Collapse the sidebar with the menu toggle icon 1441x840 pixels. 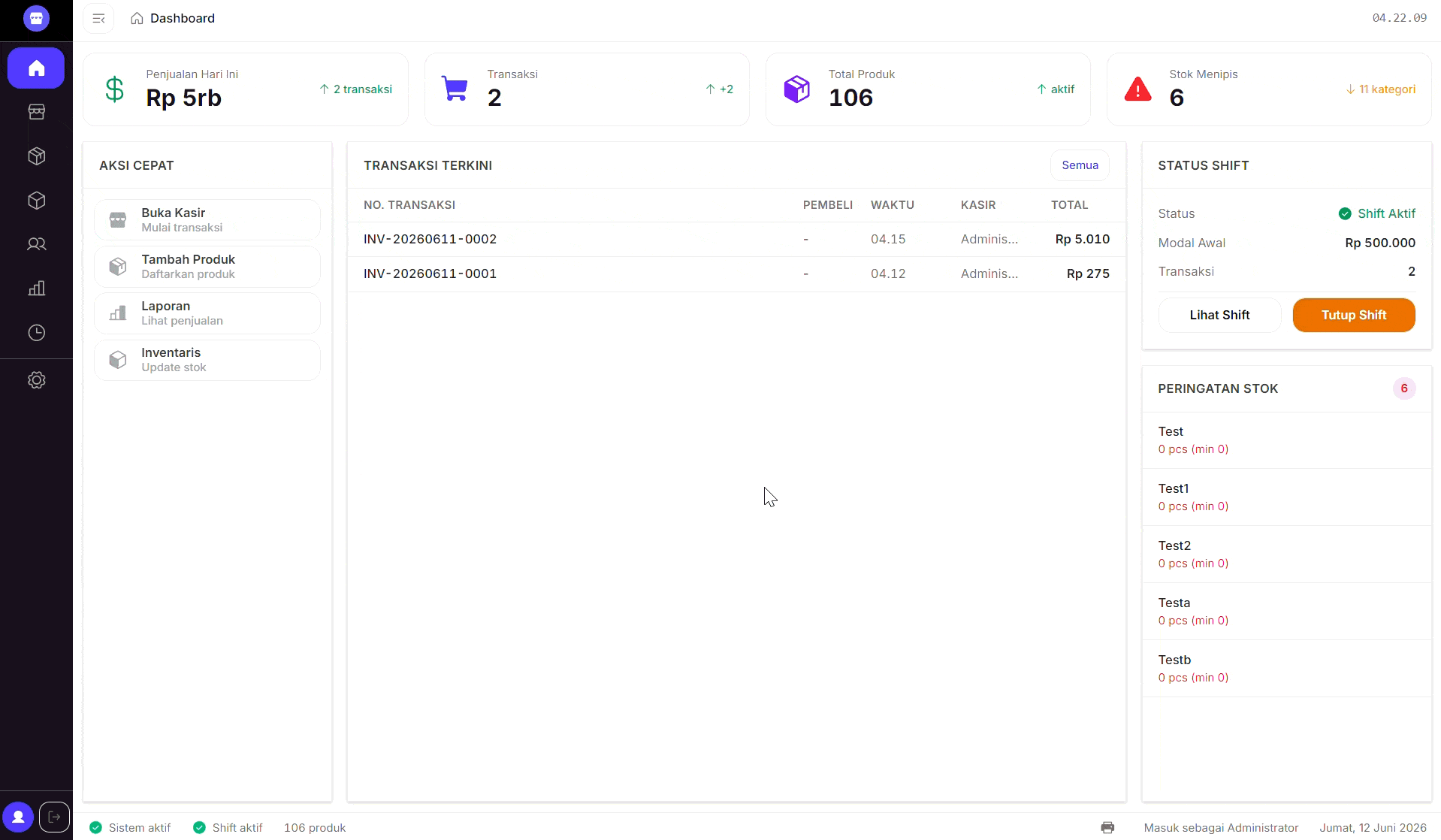click(98, 18)
